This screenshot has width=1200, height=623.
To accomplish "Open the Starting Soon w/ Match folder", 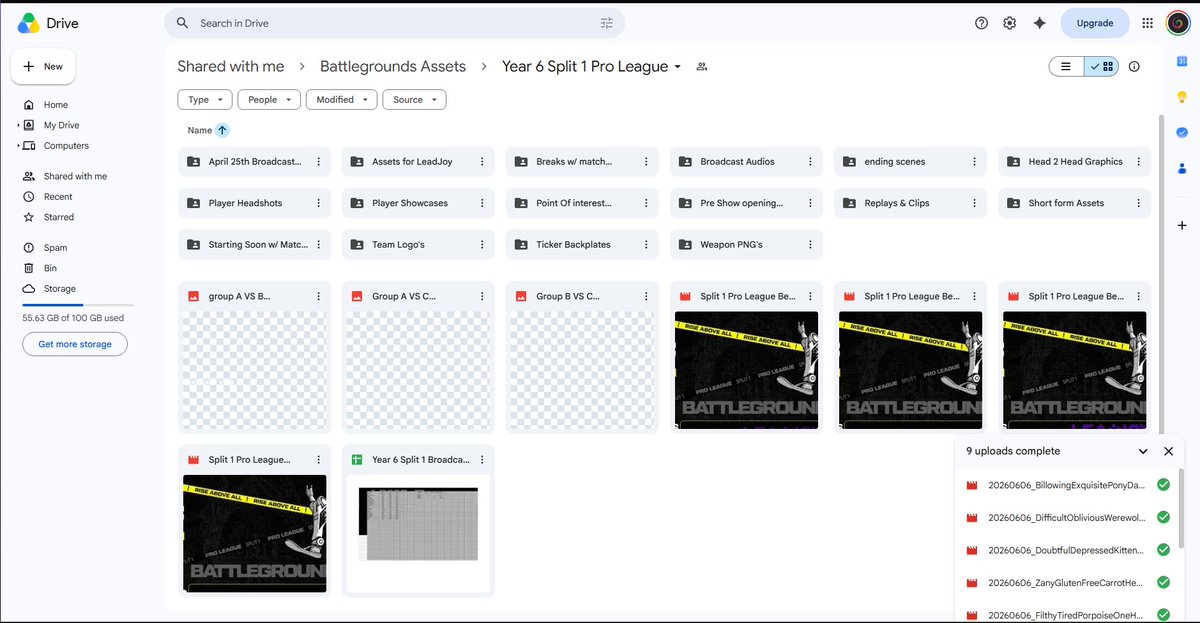I will pos(254,244).
